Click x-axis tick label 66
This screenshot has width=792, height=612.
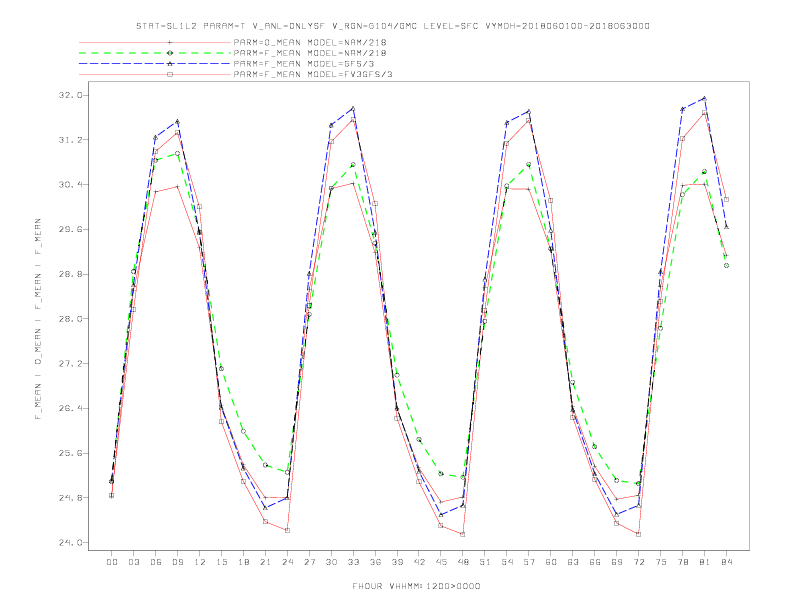[x=595, y=562]
